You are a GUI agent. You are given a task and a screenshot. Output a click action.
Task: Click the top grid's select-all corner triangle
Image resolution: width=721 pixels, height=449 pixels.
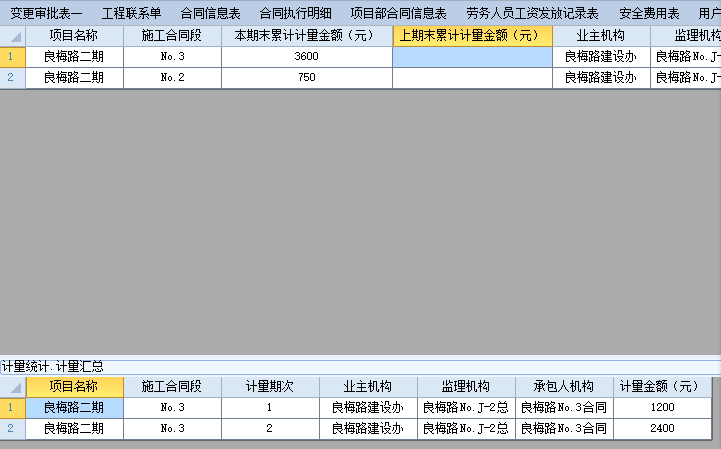click(15, 36)
